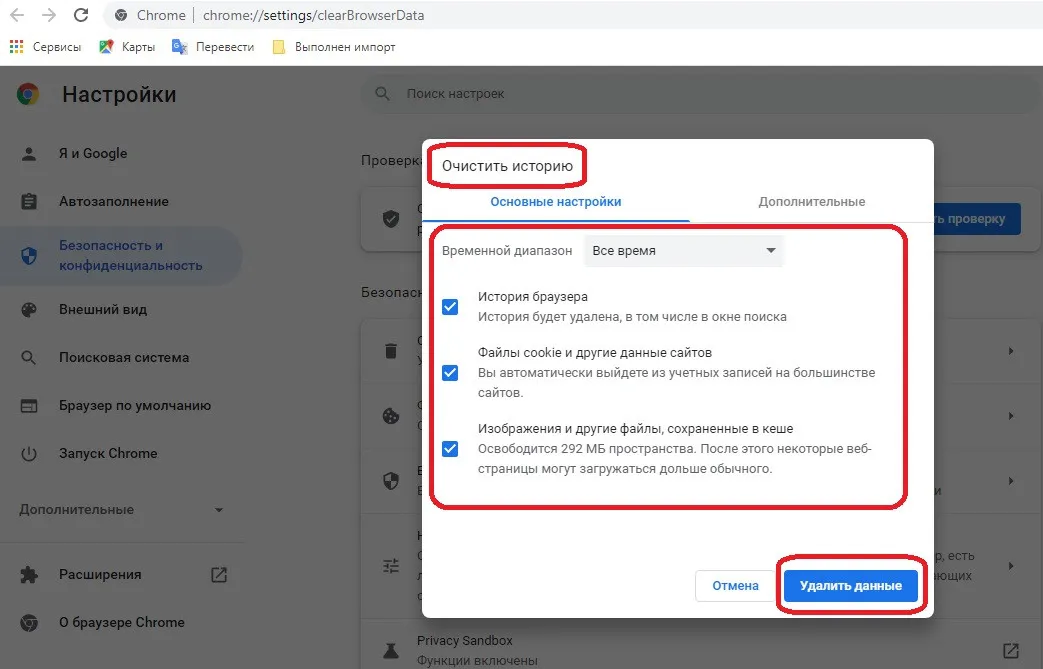Expand the Дополнительные sidebar section

[120, 510]
